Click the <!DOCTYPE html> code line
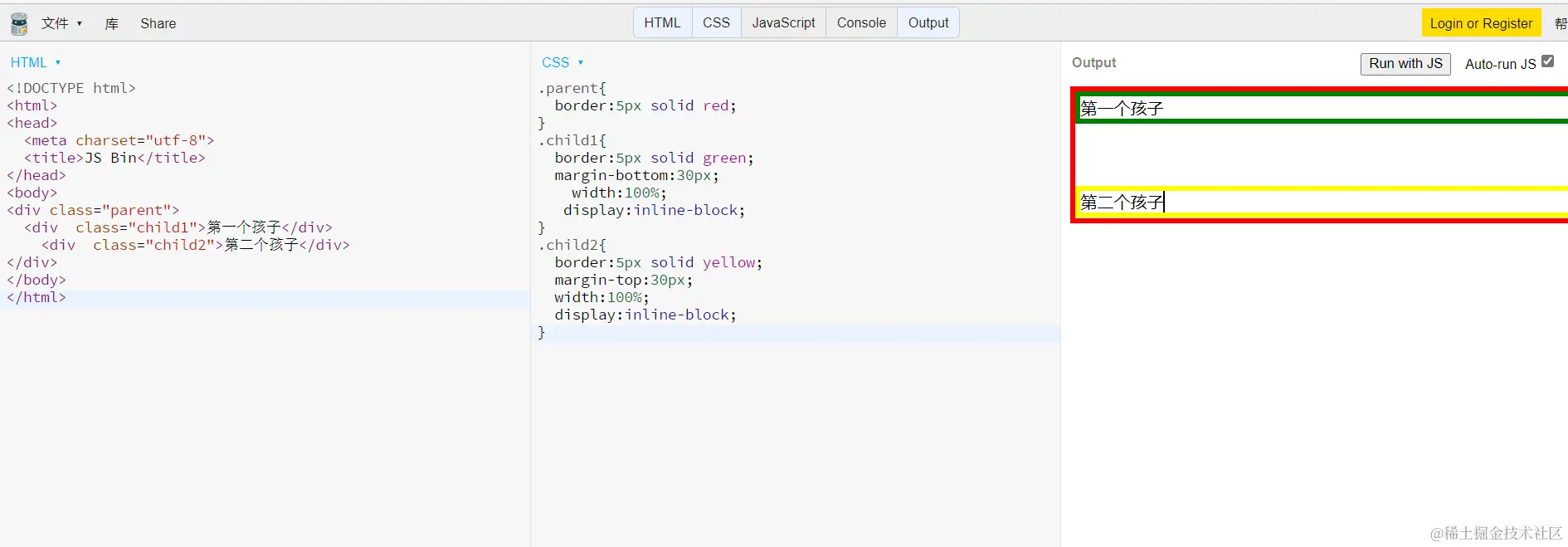Image resolution: width=1568 pixels, height=547 pixels. coord(71,88)
